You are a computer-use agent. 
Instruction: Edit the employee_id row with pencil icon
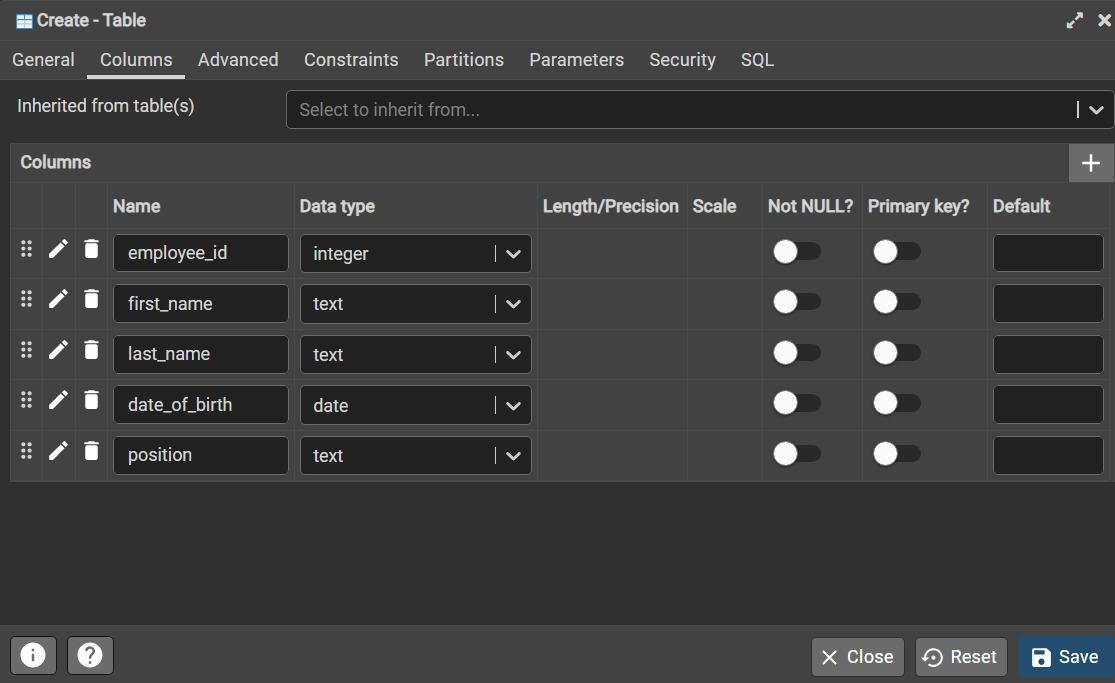tap(59, 249)
